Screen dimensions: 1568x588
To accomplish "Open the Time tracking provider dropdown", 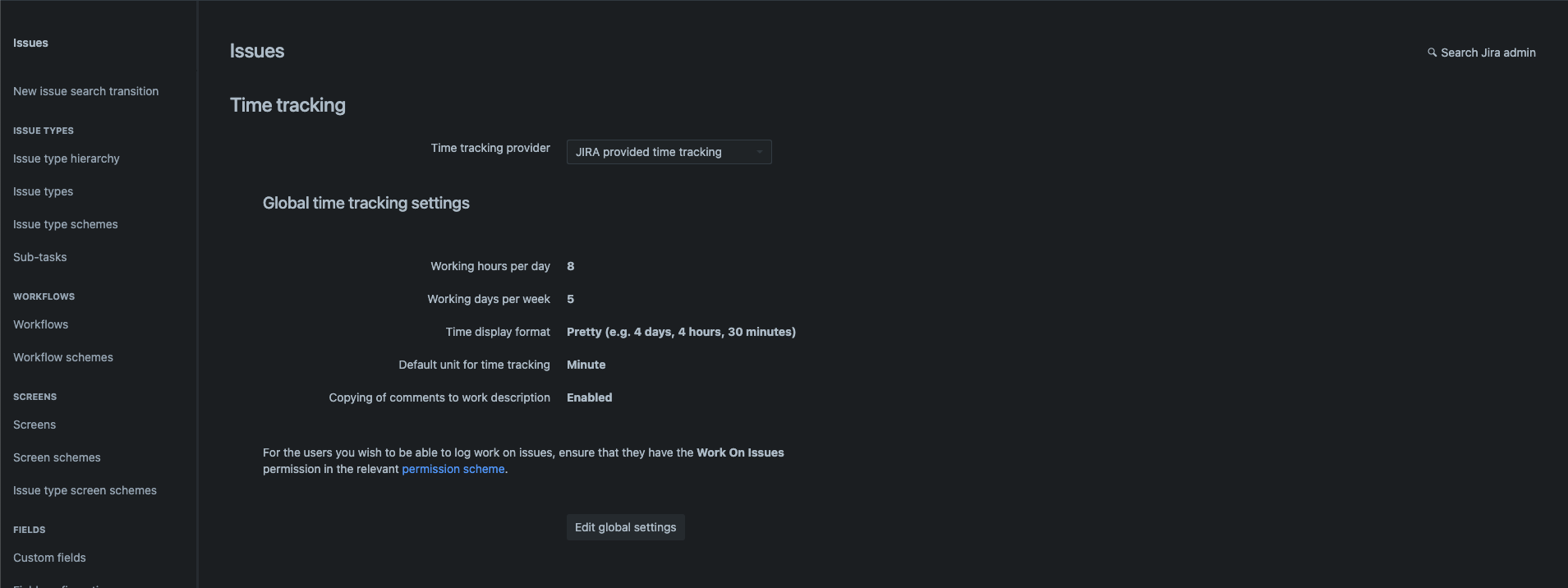I will (x=668, y=152).
